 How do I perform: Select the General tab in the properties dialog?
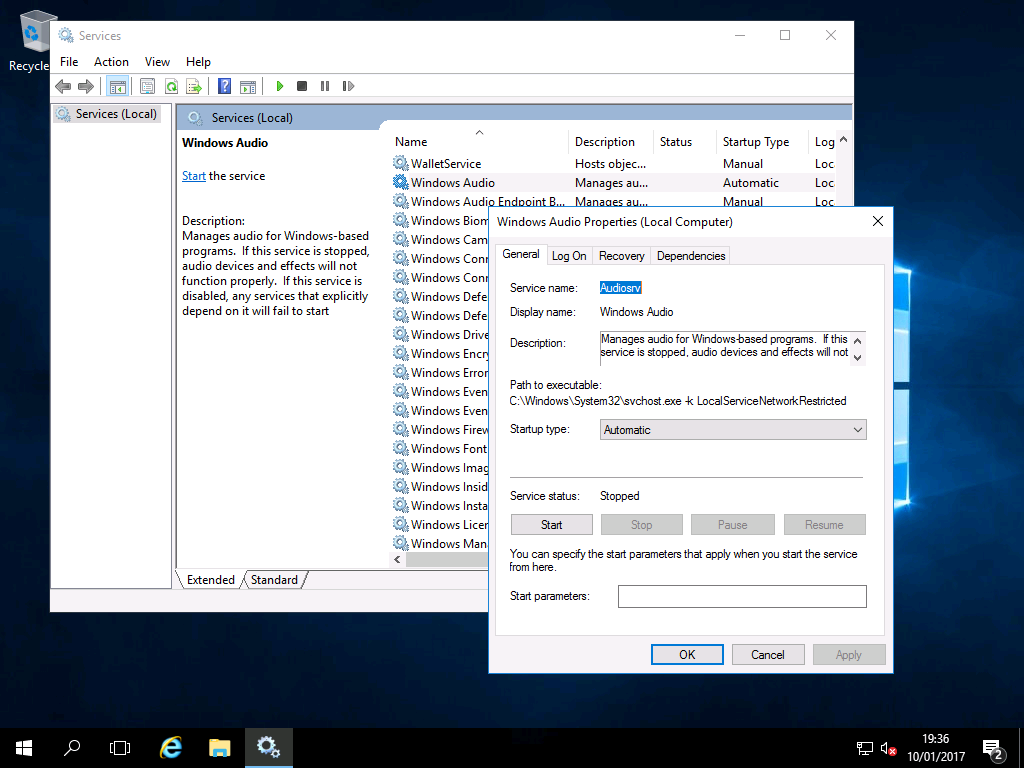(x=520, y=254)
